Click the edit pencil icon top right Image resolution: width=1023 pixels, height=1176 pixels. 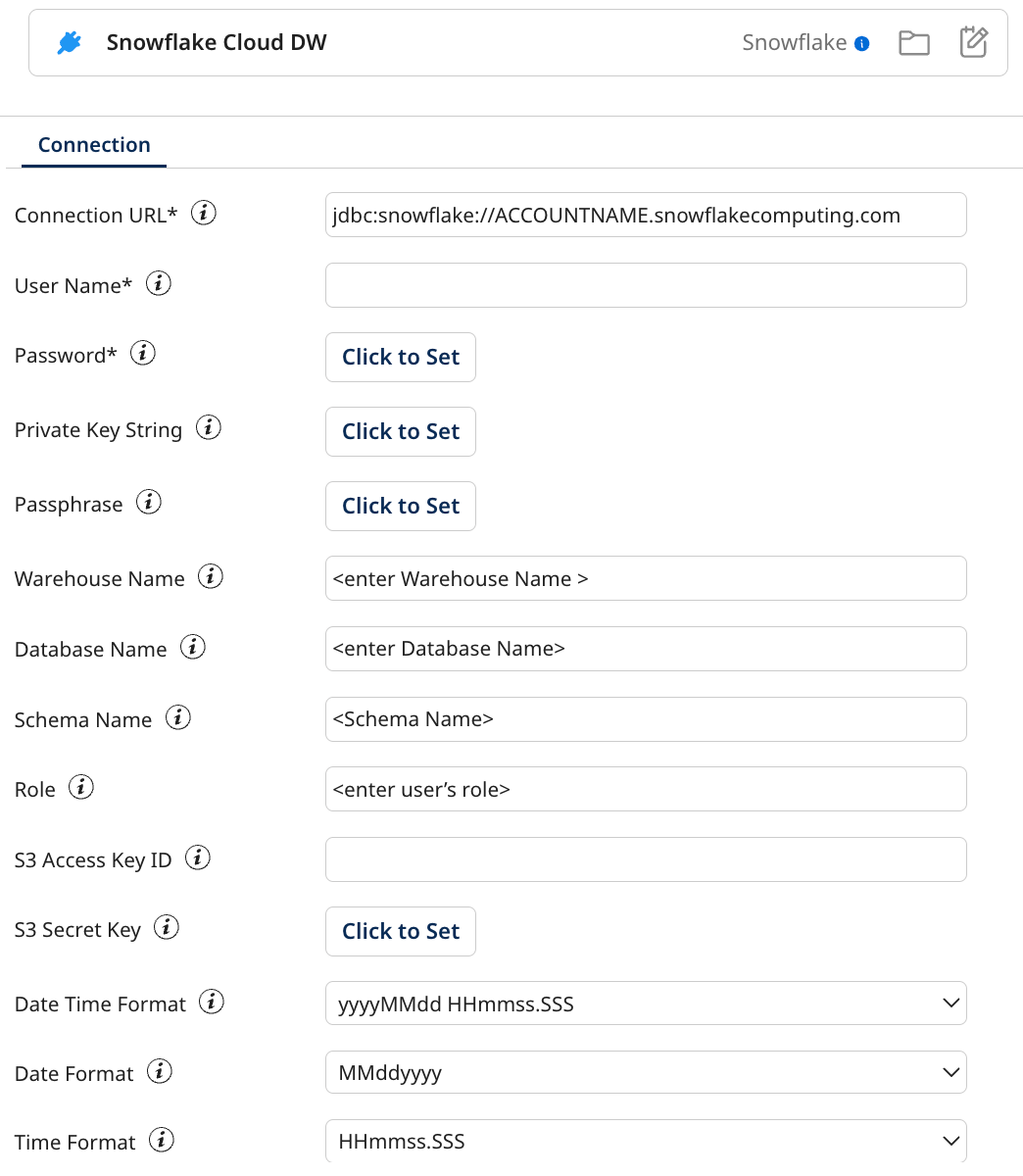[x=973, y=42]
